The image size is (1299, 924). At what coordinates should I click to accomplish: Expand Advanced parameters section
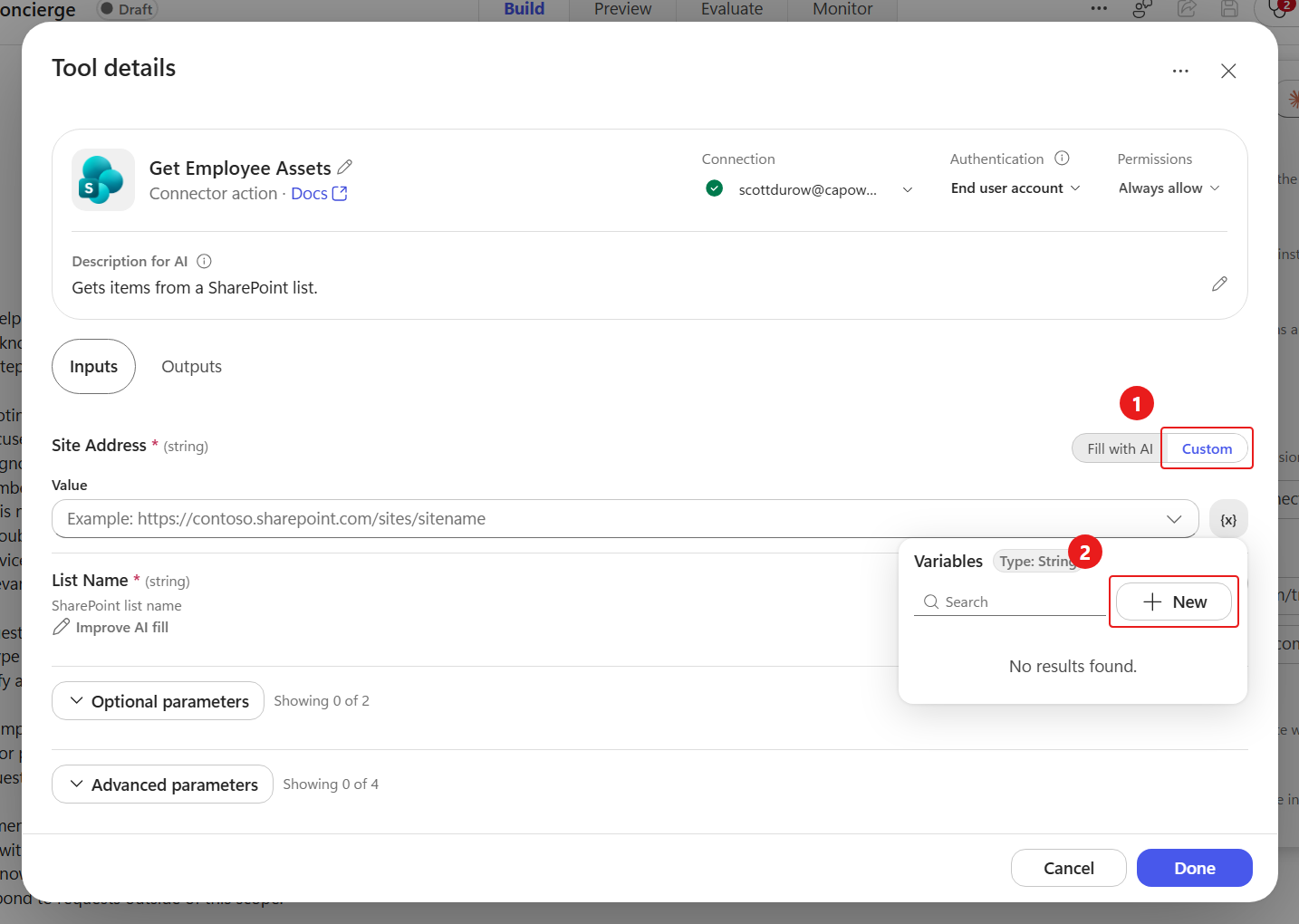[162, 784]
